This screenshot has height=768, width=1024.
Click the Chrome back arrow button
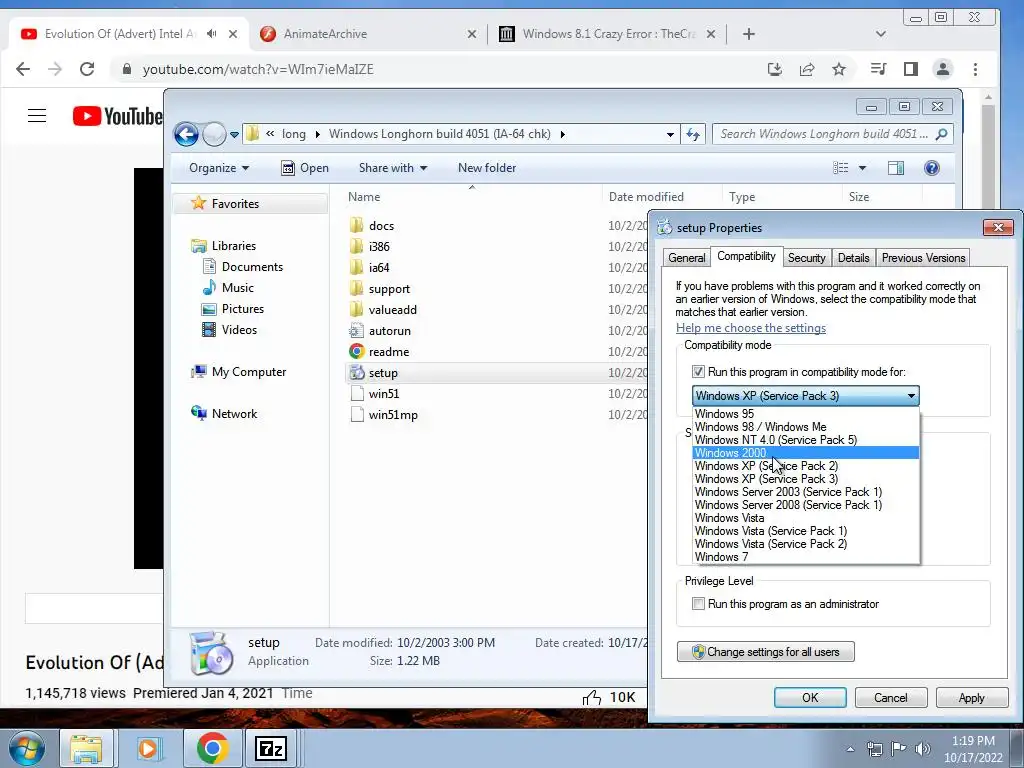pos(23,69)
